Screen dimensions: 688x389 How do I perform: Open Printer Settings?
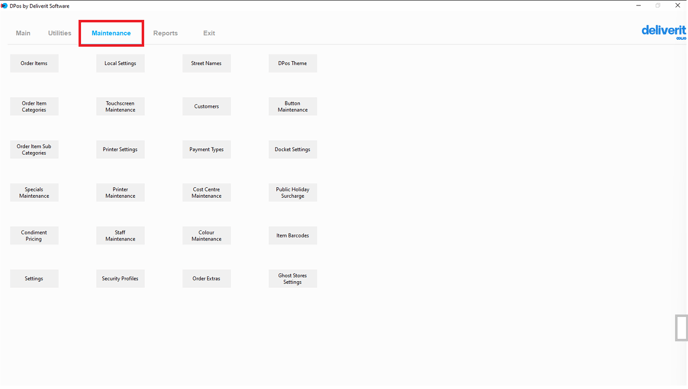pos(120,150)
